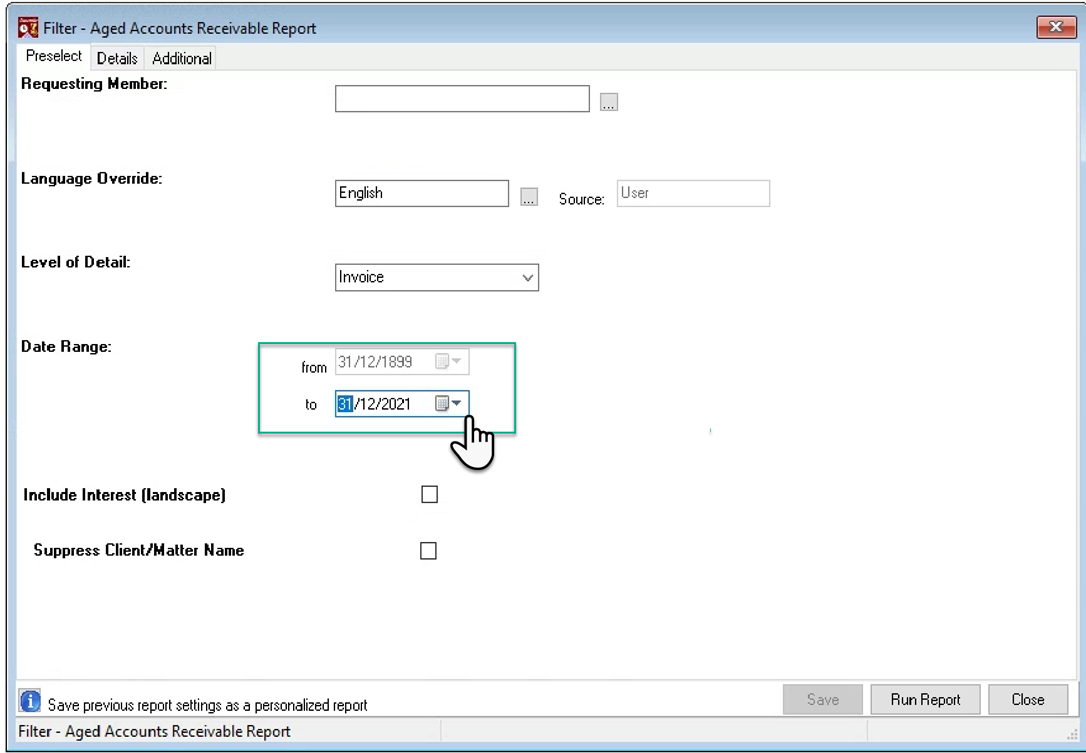Click the app icon in the title bar
The height and width of the screenshot is (753, 1086).
[28, 28]
